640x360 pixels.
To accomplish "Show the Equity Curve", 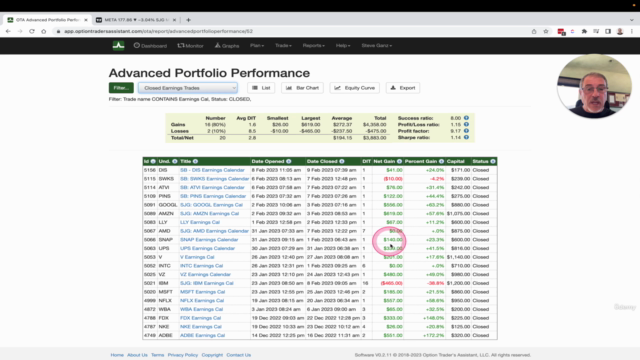I will [x=355, y=88].
